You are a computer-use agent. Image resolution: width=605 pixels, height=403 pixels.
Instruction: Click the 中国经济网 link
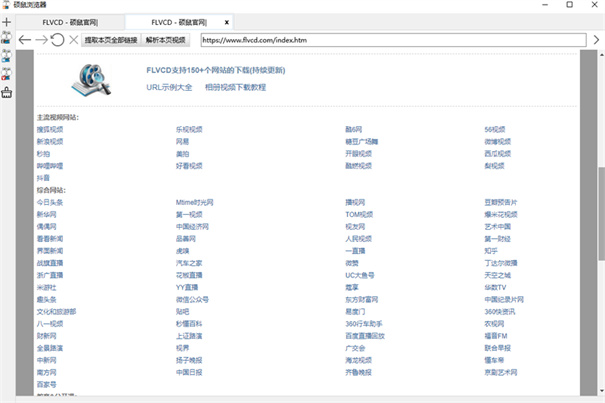(192, 227)
